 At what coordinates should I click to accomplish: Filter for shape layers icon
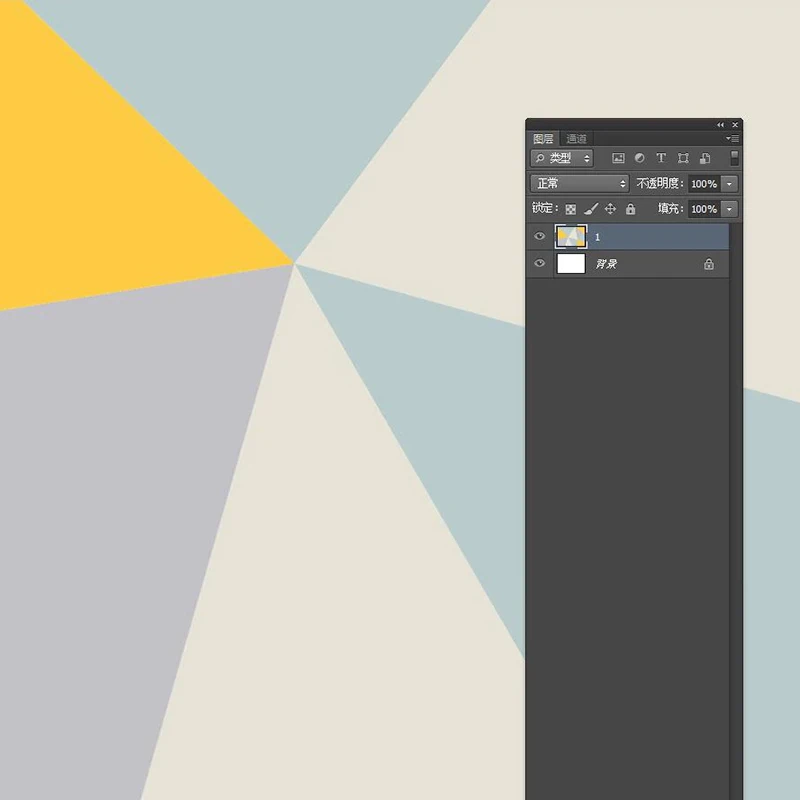(x=683, y=158)
